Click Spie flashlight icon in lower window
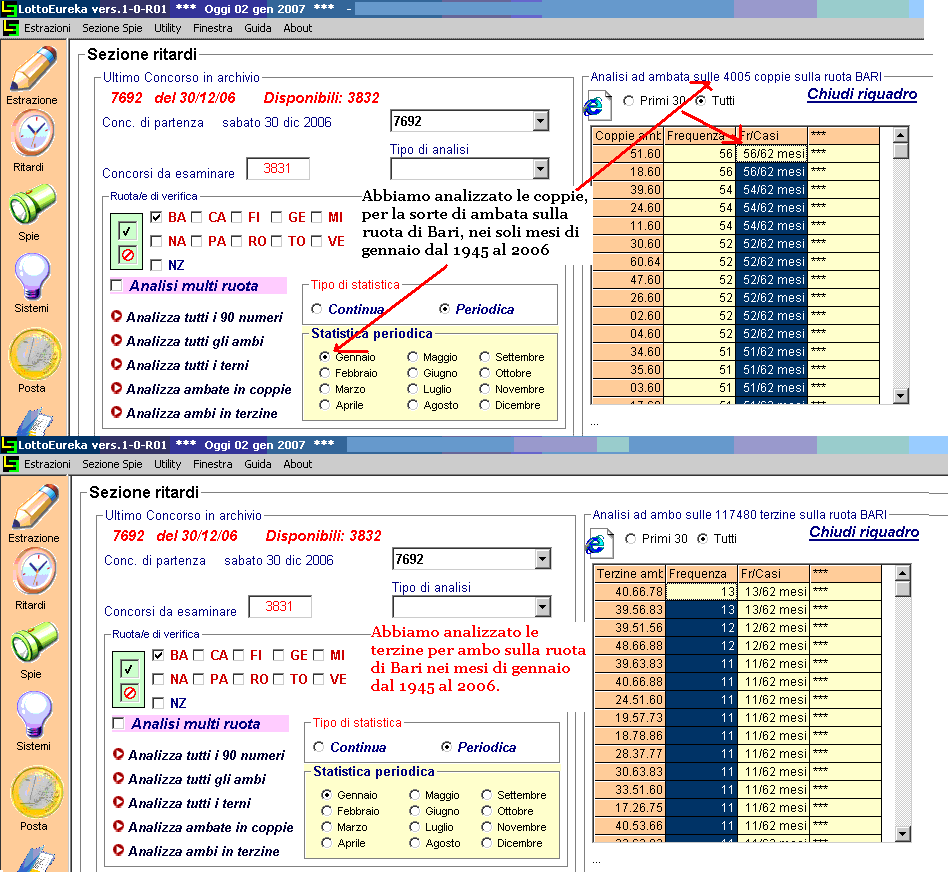 (x=34, y=642)
